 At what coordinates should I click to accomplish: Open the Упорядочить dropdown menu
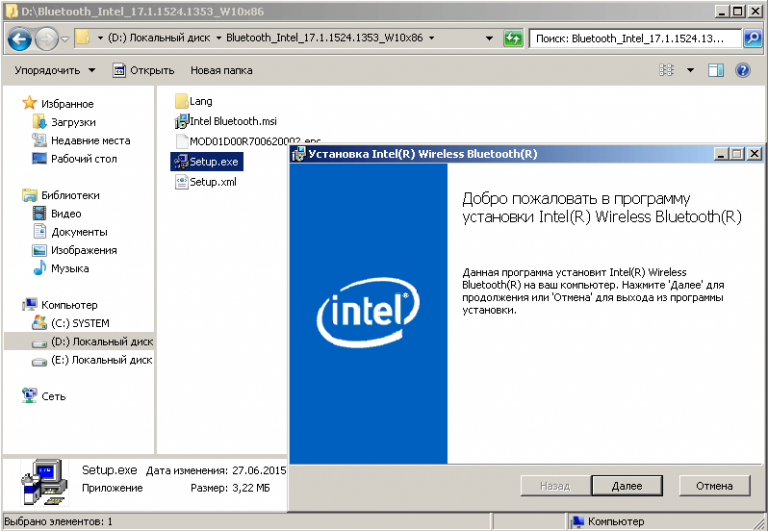(x=55, y=71)
